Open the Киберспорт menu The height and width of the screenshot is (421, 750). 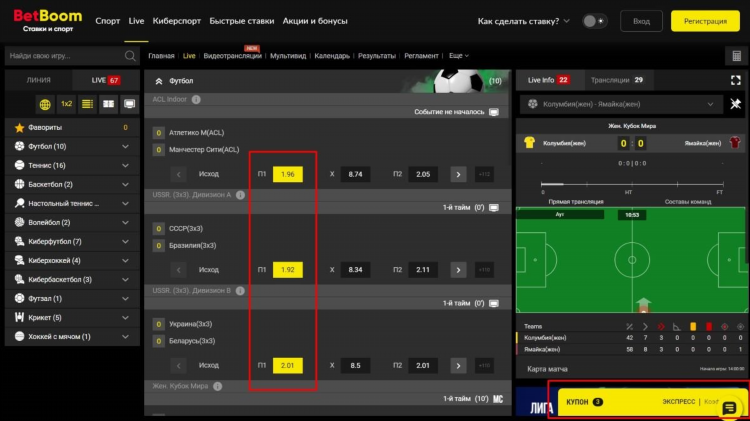(176, 21)
